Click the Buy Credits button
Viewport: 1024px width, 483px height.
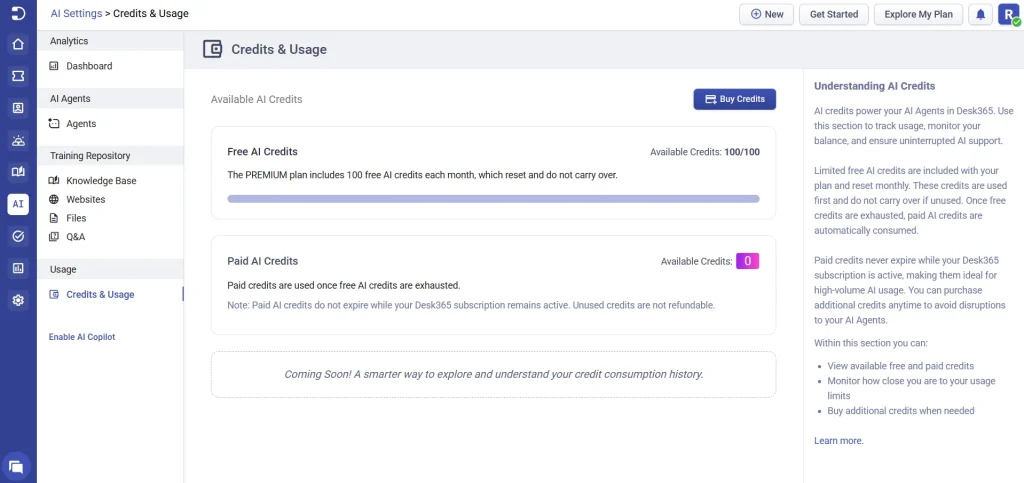pyautogui.click(x=734, y=99)
